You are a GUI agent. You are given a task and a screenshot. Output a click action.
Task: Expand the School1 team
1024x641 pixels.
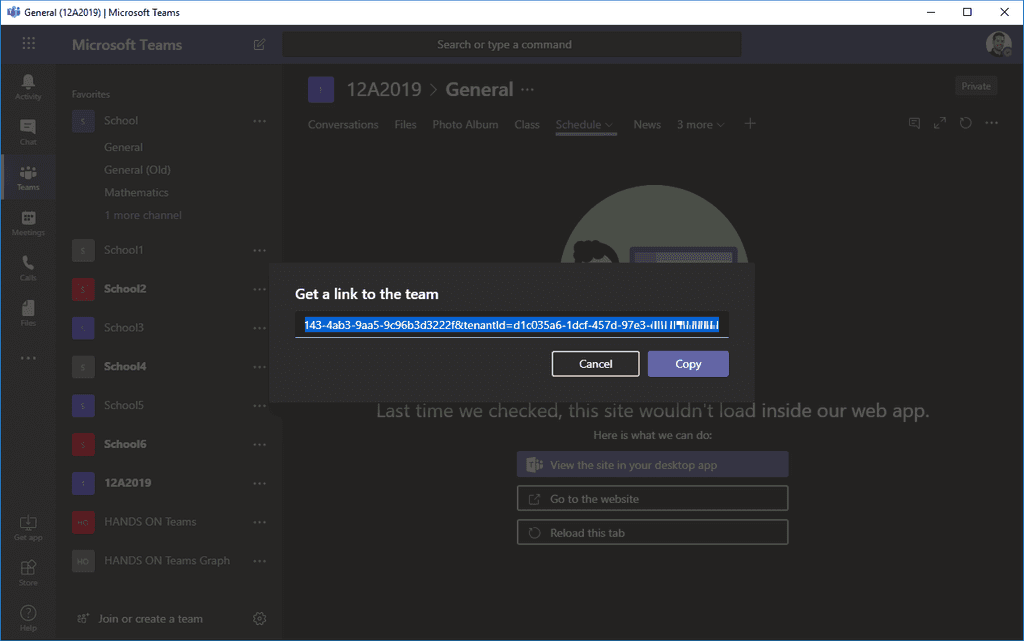[x=123, y=250]
